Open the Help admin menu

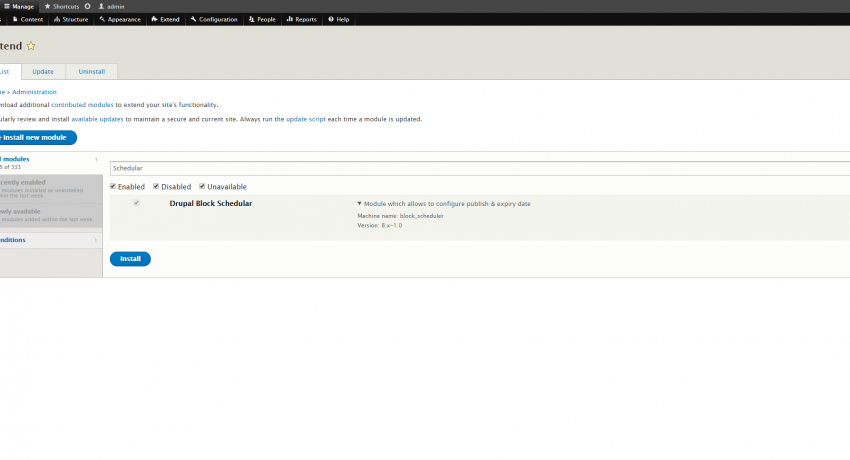point(339,20)
